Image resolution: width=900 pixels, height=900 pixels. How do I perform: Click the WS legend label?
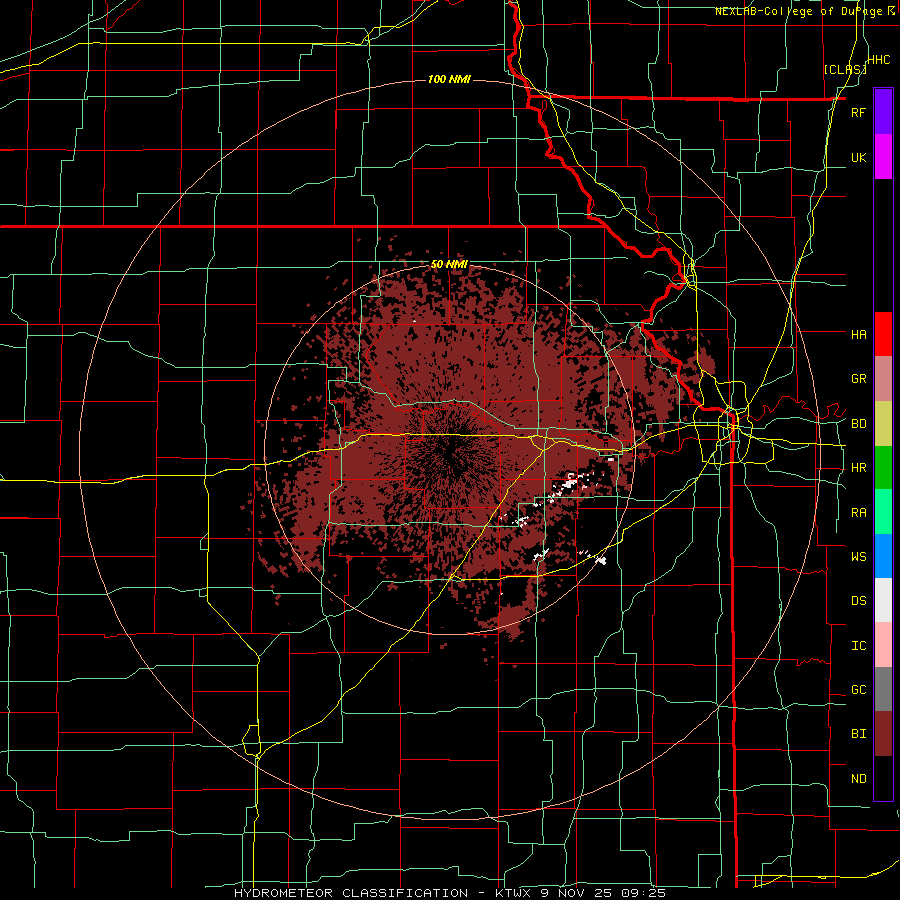pos(858,557)
